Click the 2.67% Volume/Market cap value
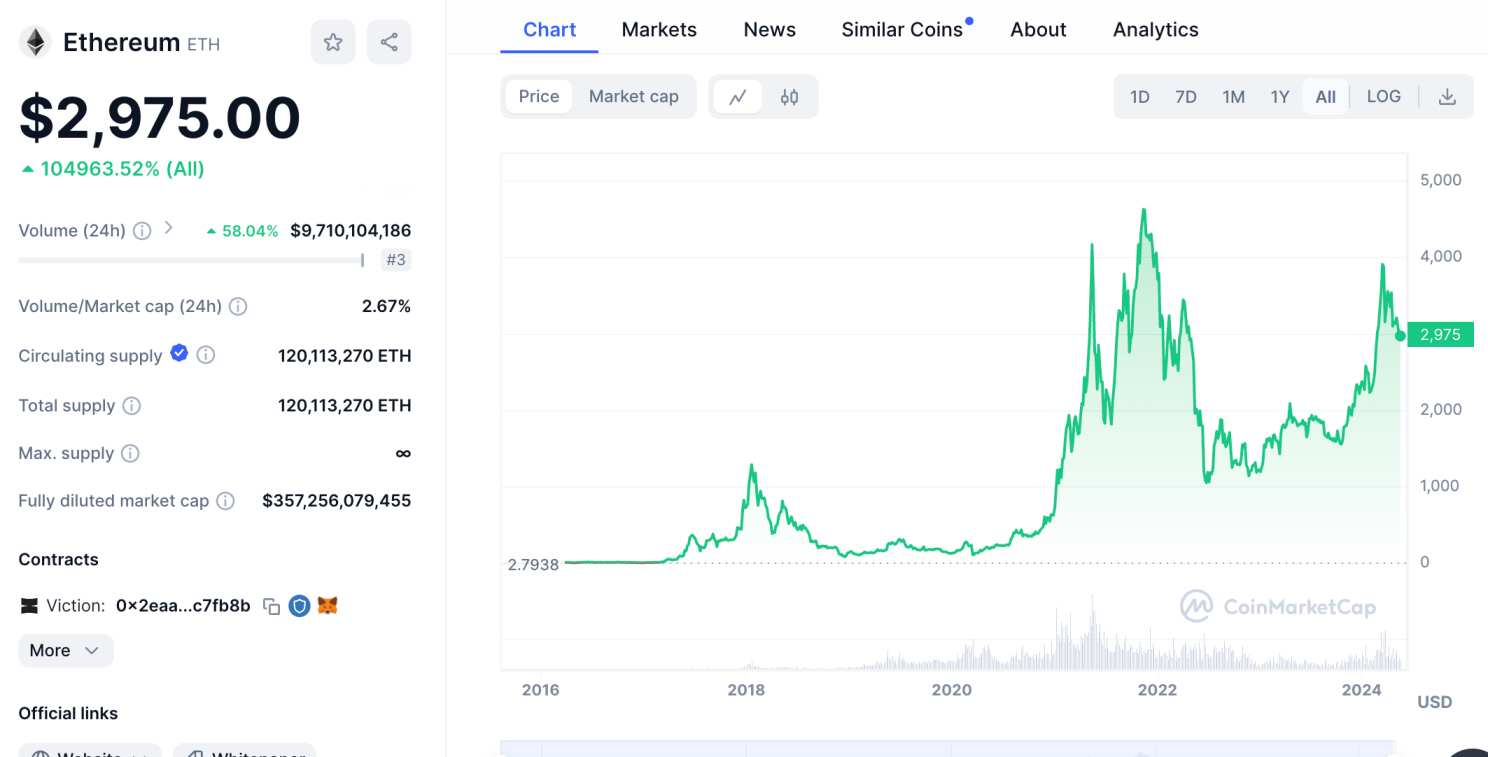 386,306
